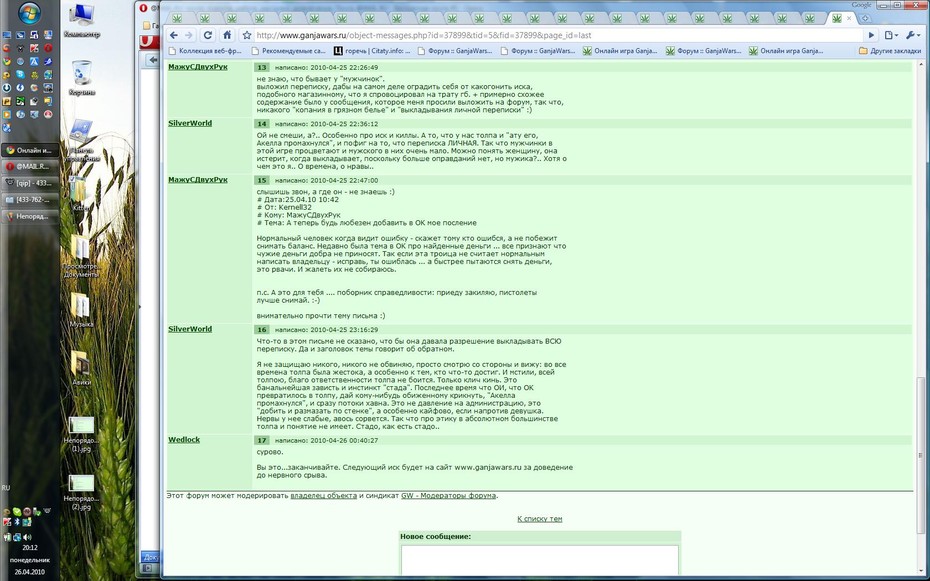Screen dimensions: 930x581
Task: Open a new Chrome tab
Action: pos(865,18)
